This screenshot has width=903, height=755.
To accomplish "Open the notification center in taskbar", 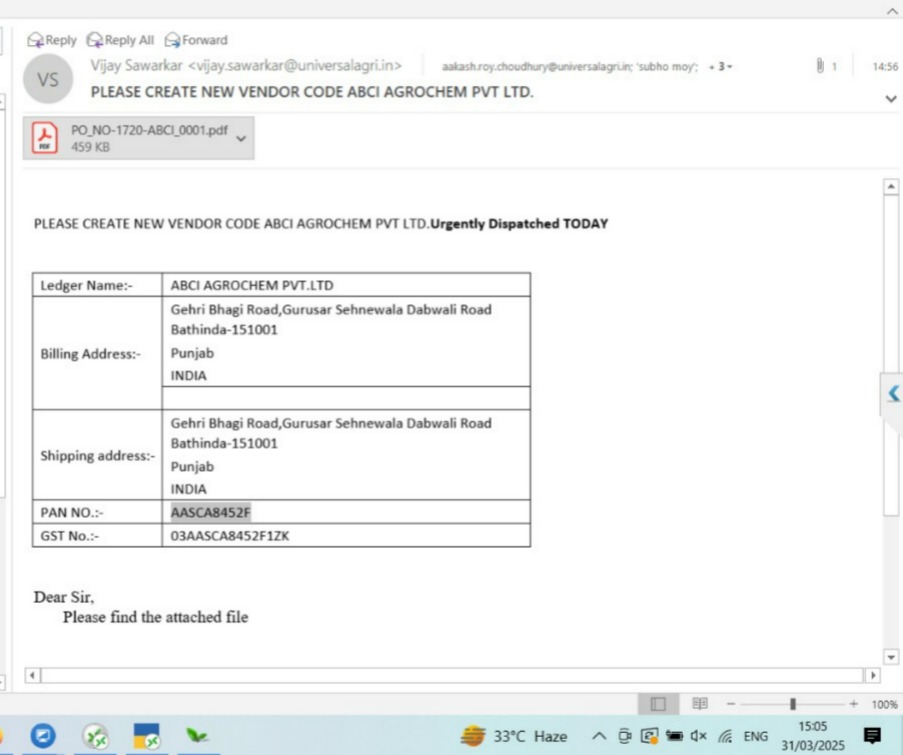I will pyautogui.click(x=872, y=736).
